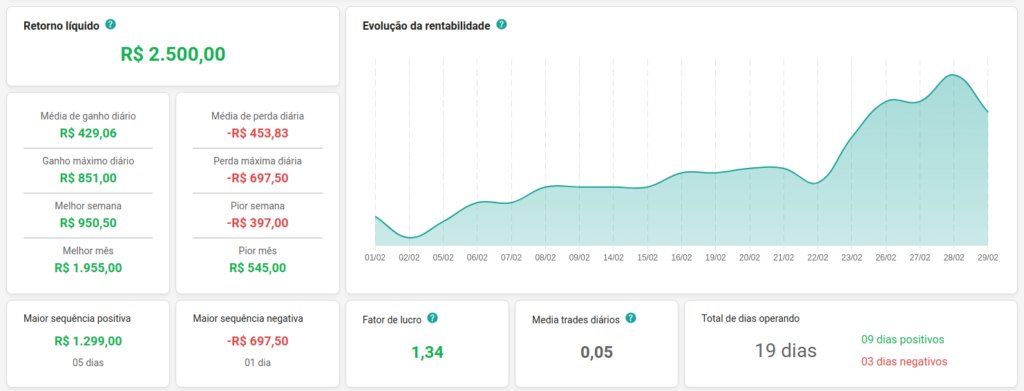Click the 1,34 profit factor value

[427, 352]
